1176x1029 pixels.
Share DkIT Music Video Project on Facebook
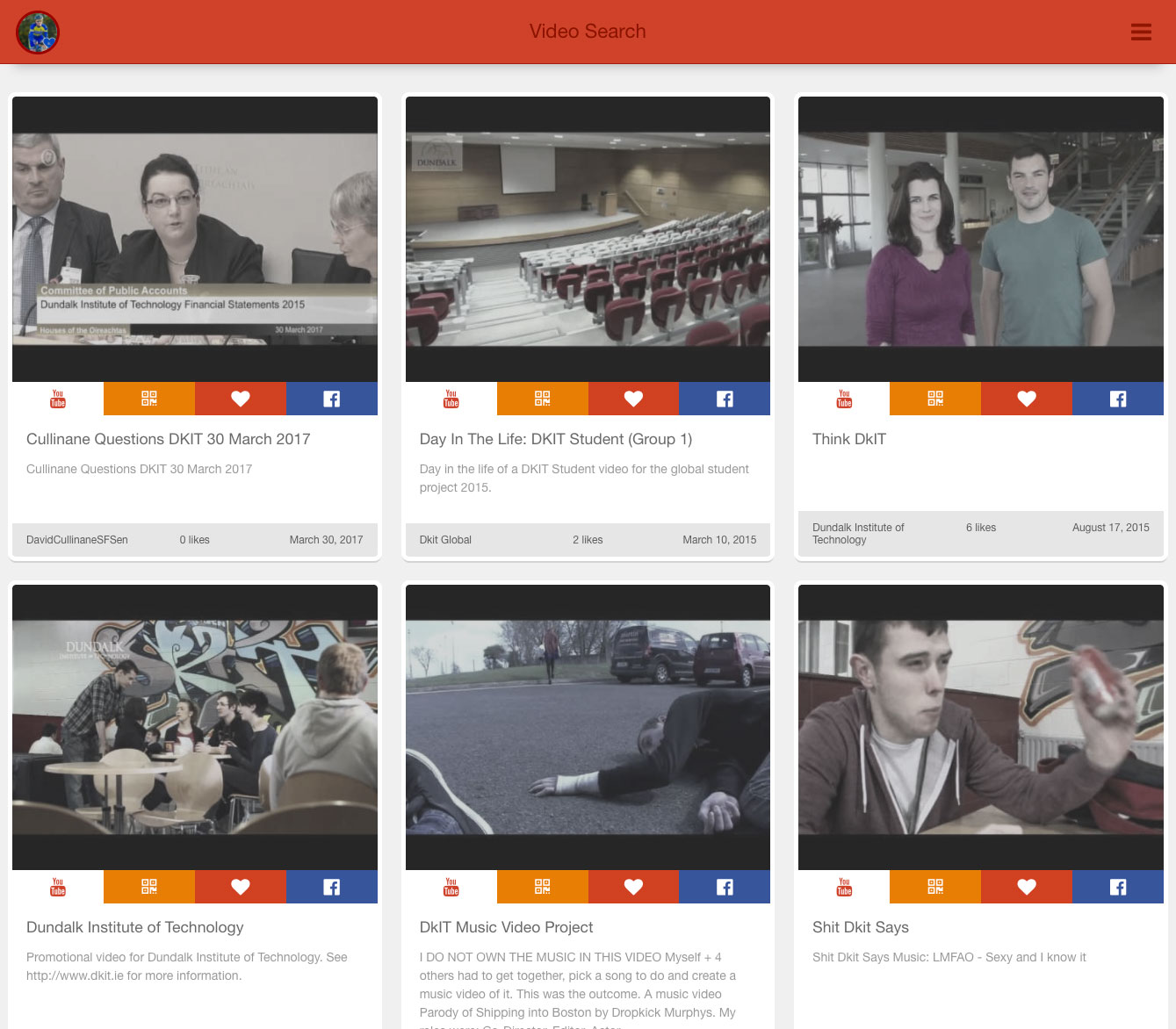725,887
